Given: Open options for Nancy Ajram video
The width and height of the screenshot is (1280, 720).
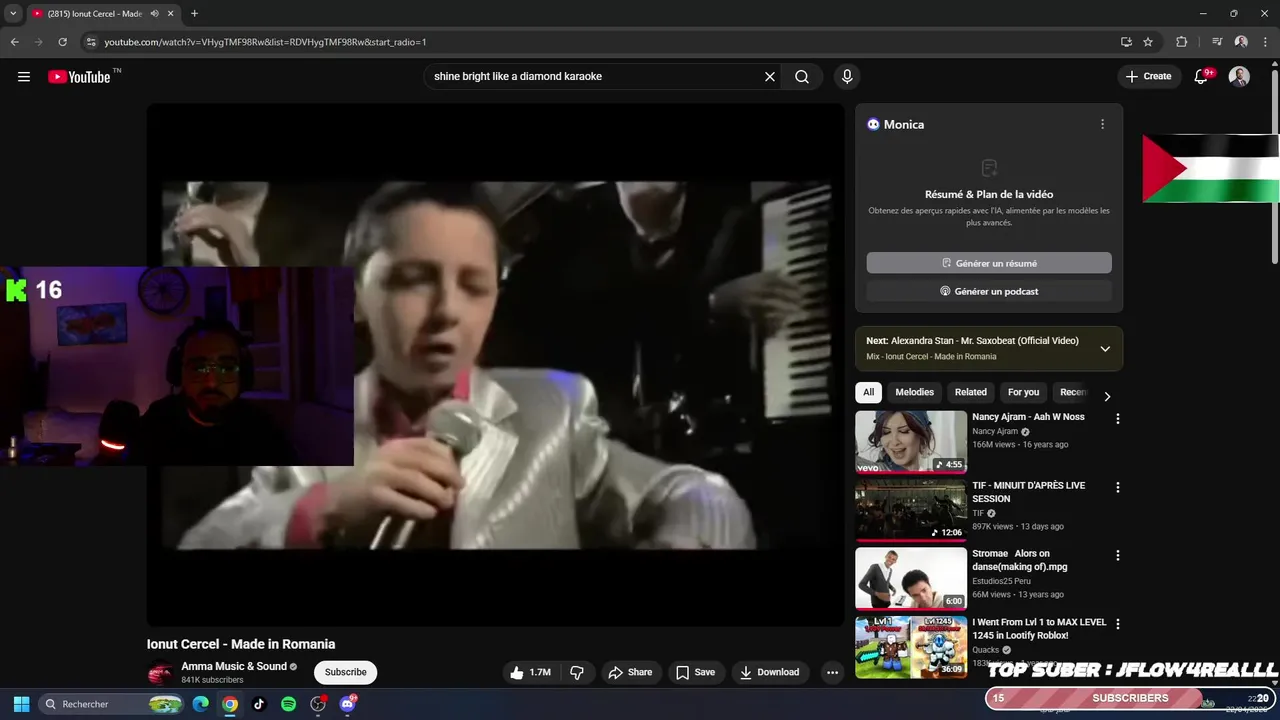Looking at the screenshot, I should 1118,419.
